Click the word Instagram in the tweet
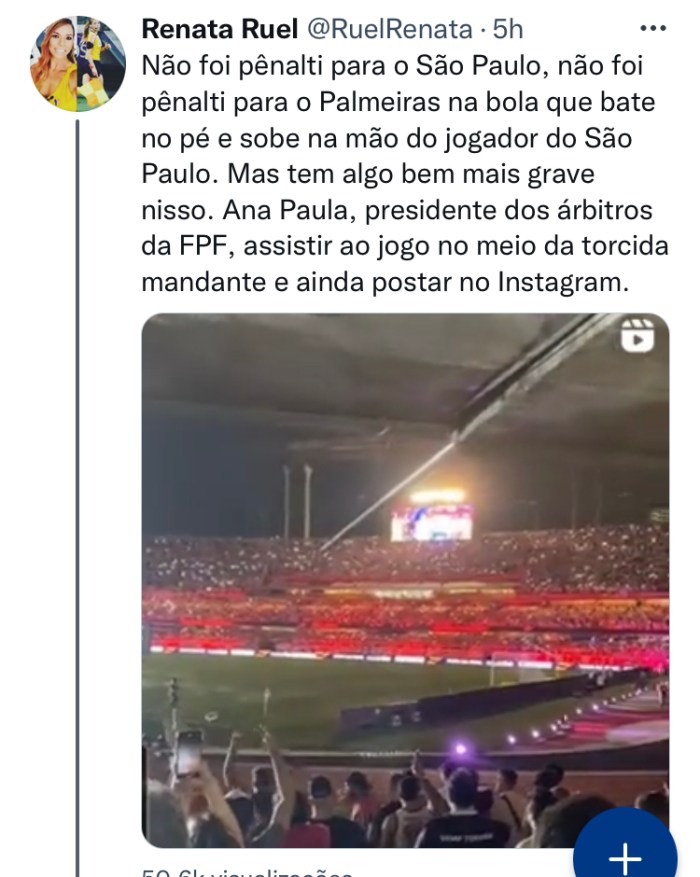 click(x=562, y=283)
